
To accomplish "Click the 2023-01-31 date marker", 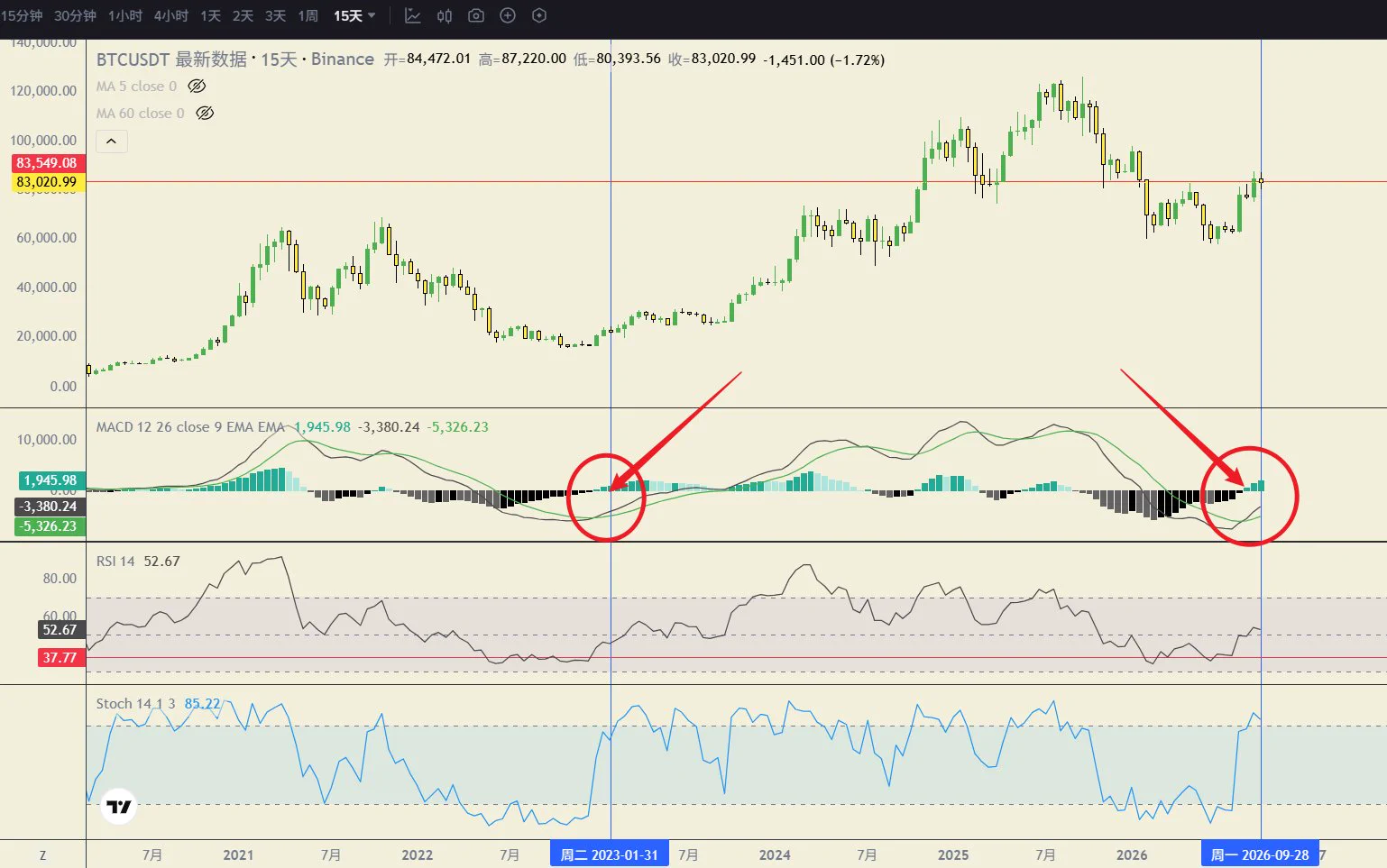I will pos(610,854).
